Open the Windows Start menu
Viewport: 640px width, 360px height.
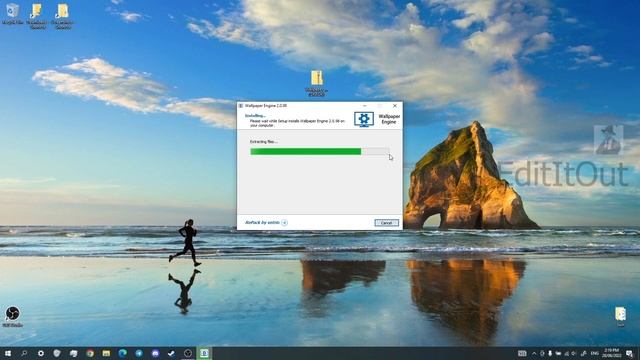click(8, 353)
